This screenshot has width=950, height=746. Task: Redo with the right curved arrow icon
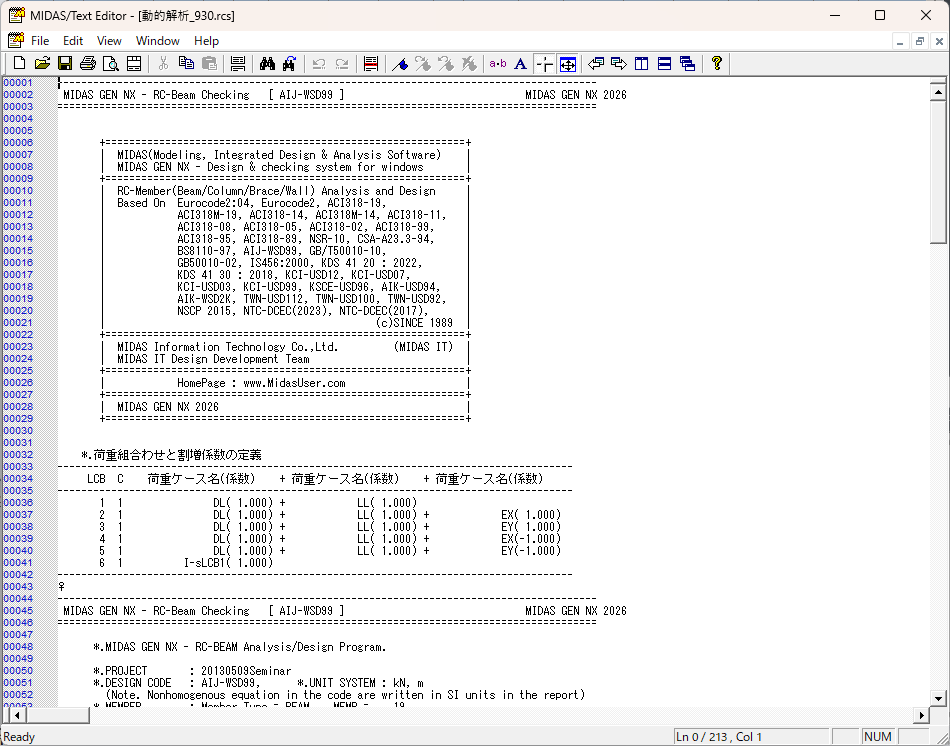[342, 64]
